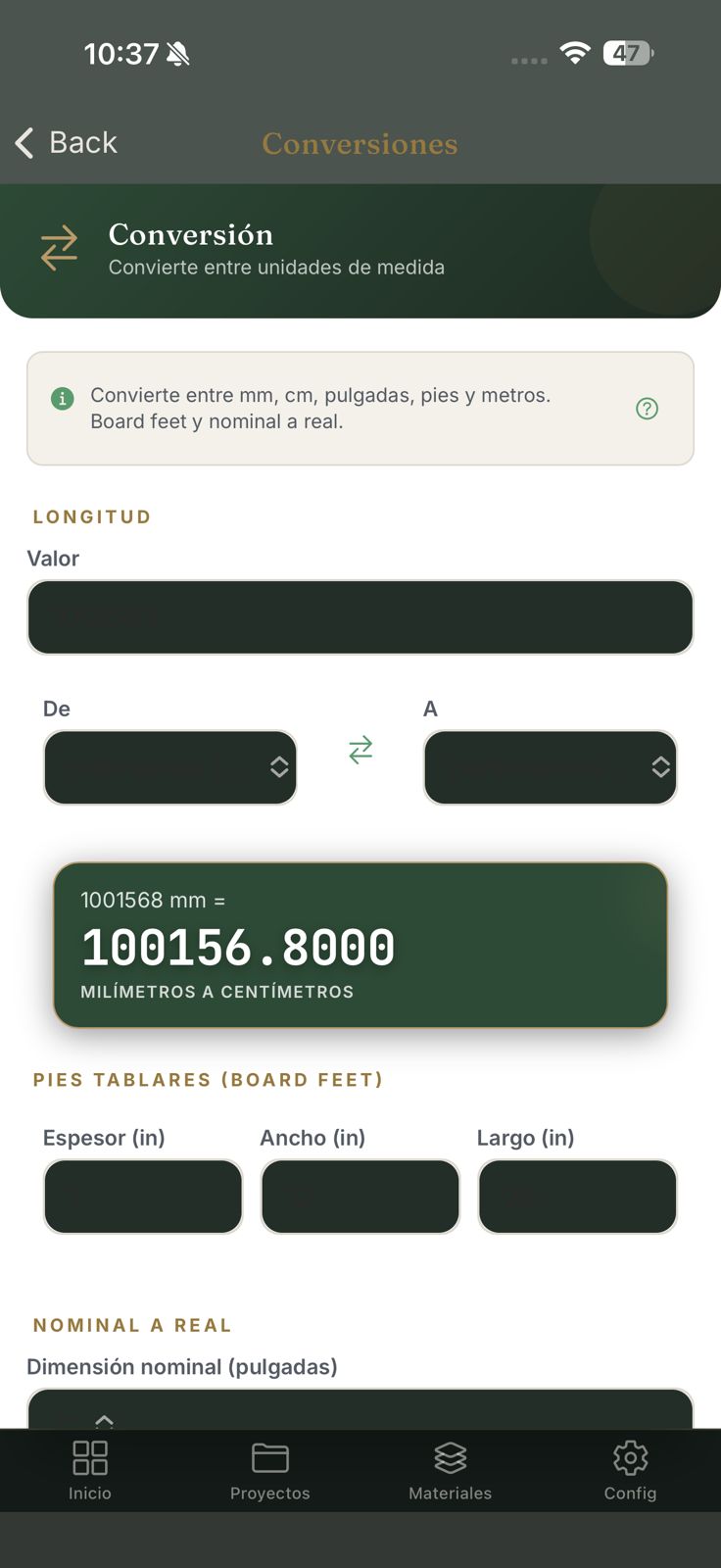
Task: Tap the green swap units icon
Action: (x=360, y=750)
